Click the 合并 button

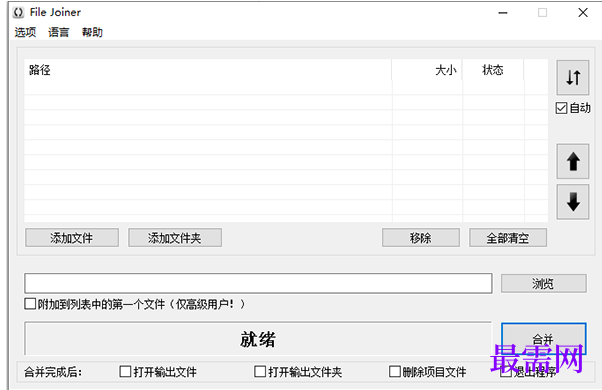pos(544,339)
